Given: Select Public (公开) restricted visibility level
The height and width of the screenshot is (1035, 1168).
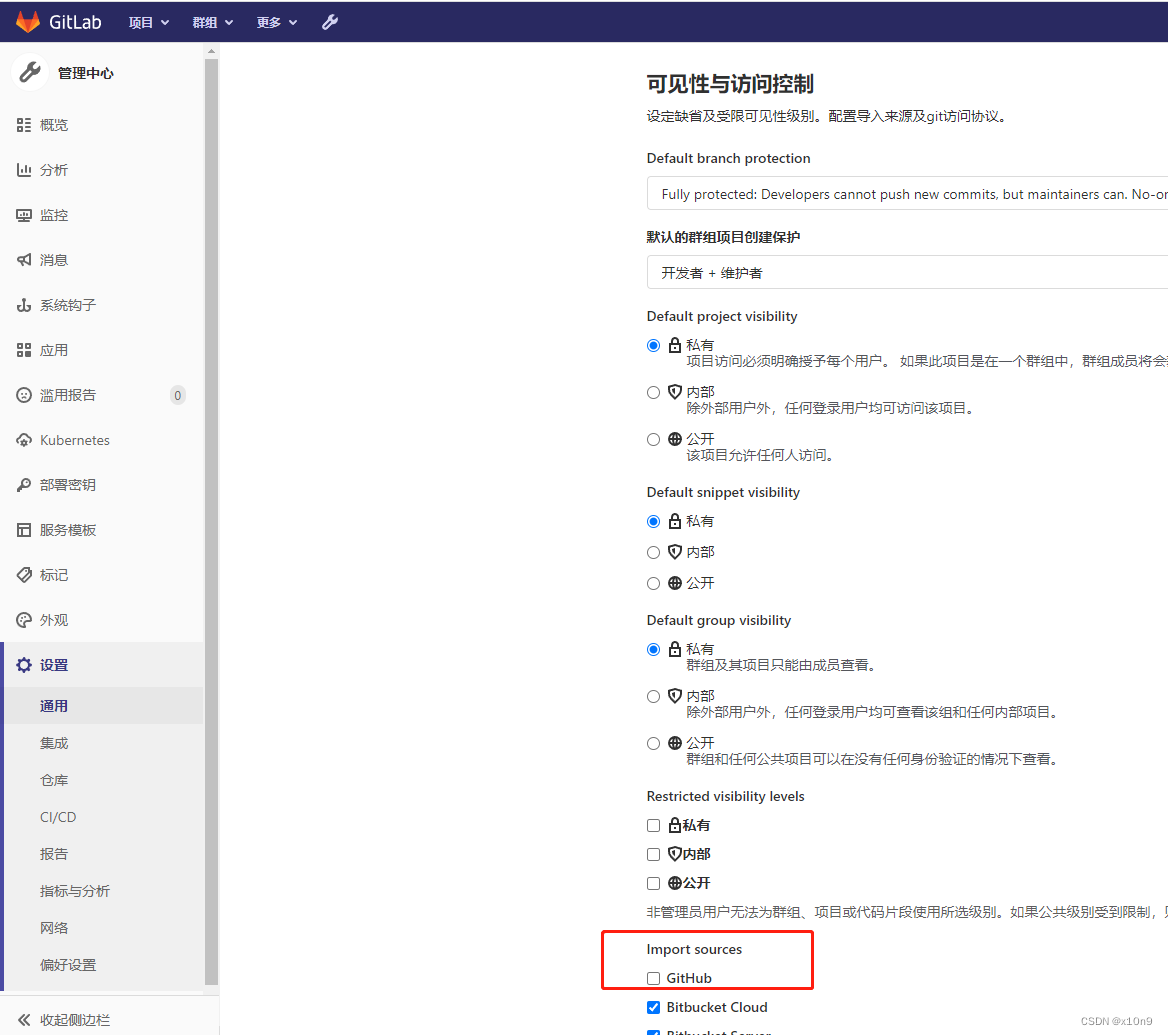Looking at the screenshot, I should (x=653, y=883).
